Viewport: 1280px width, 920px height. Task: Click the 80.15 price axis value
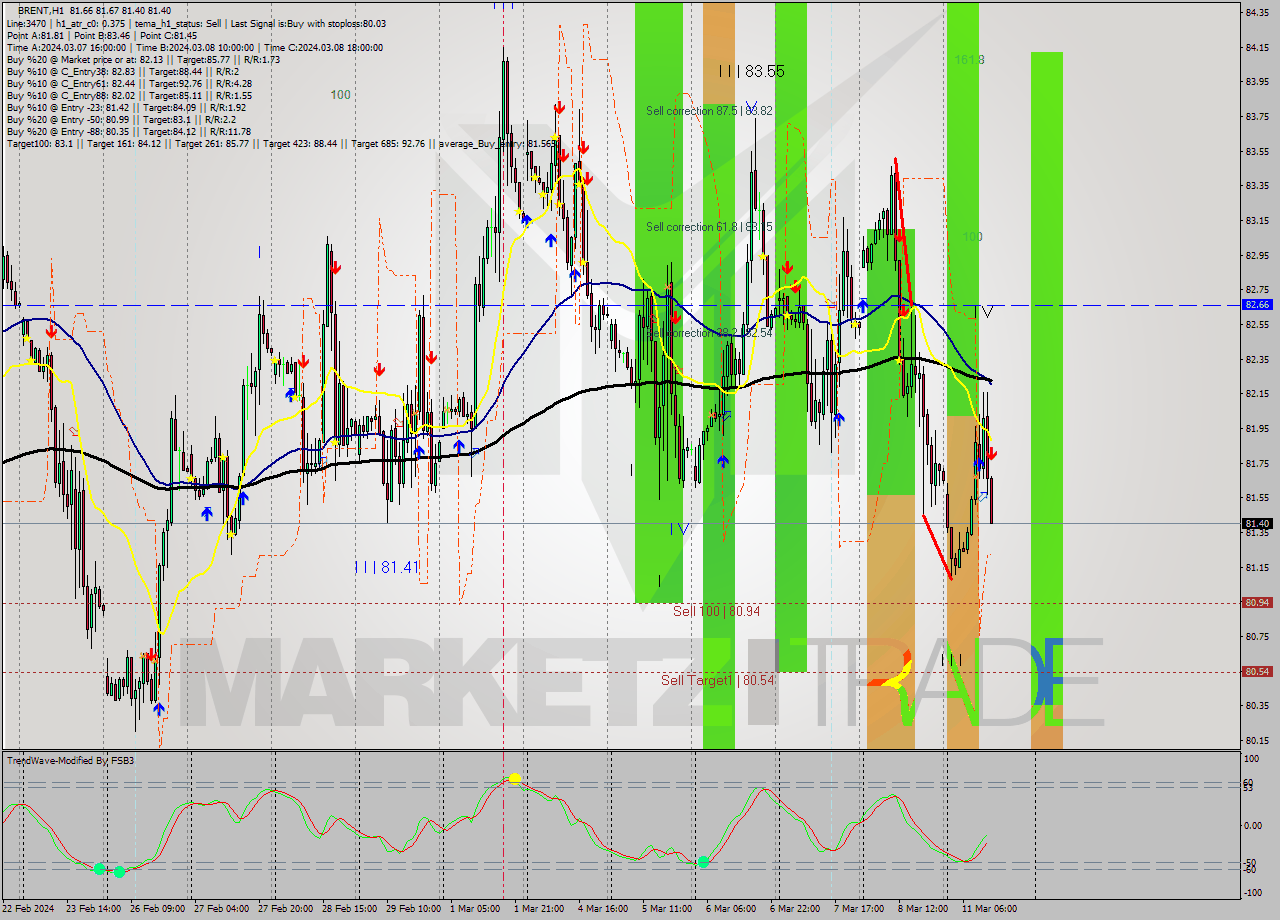(x=1257, y=740)
